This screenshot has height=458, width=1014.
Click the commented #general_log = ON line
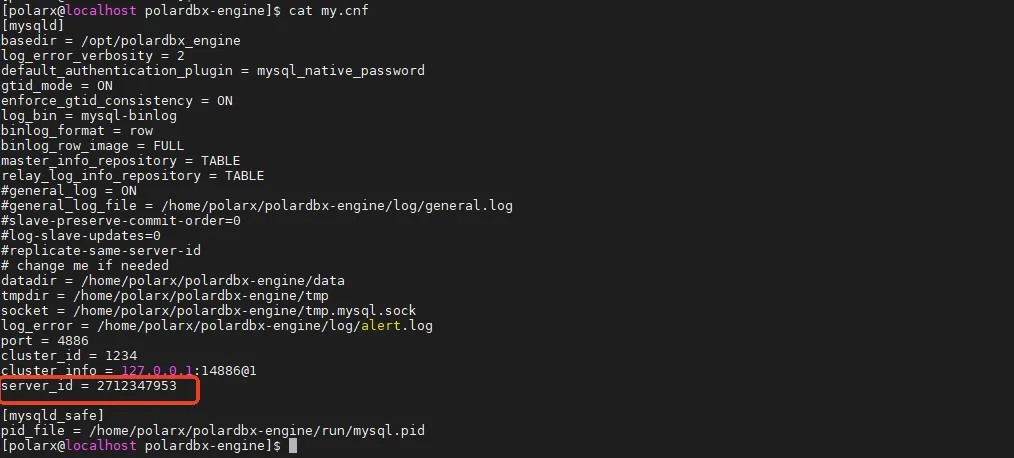69,191
